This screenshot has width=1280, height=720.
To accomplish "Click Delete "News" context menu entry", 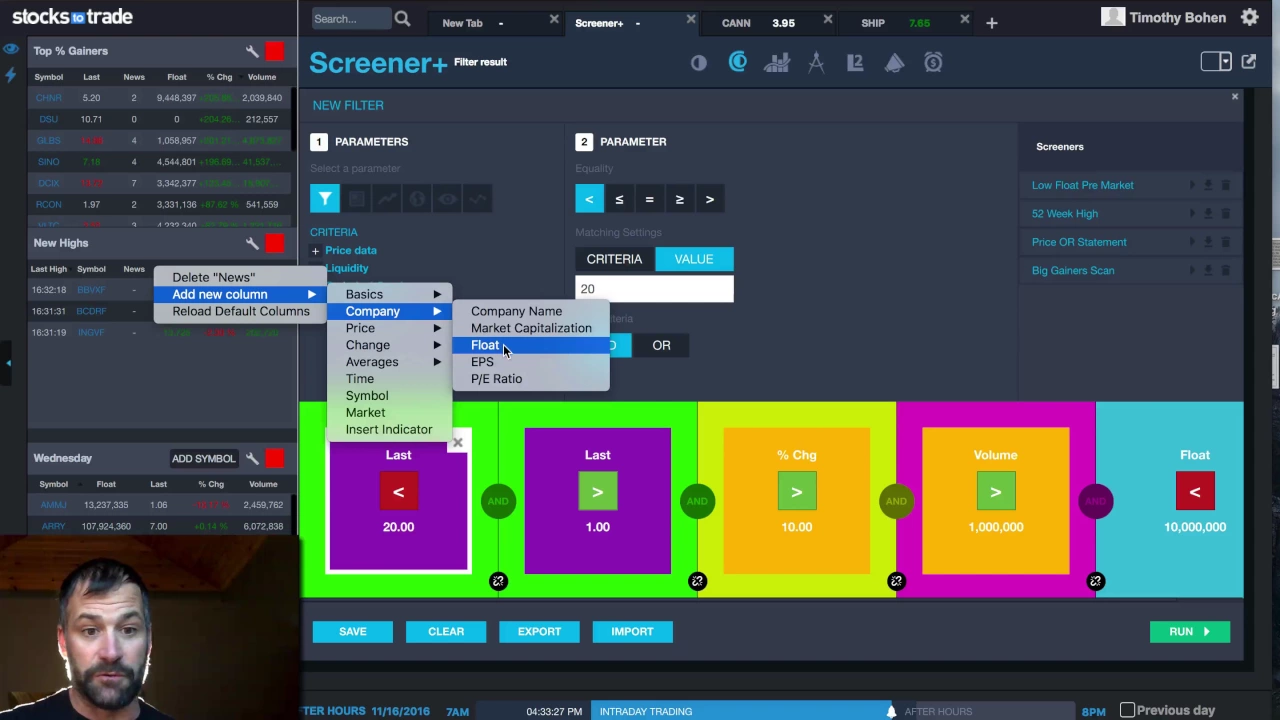I will coord(239,277).
